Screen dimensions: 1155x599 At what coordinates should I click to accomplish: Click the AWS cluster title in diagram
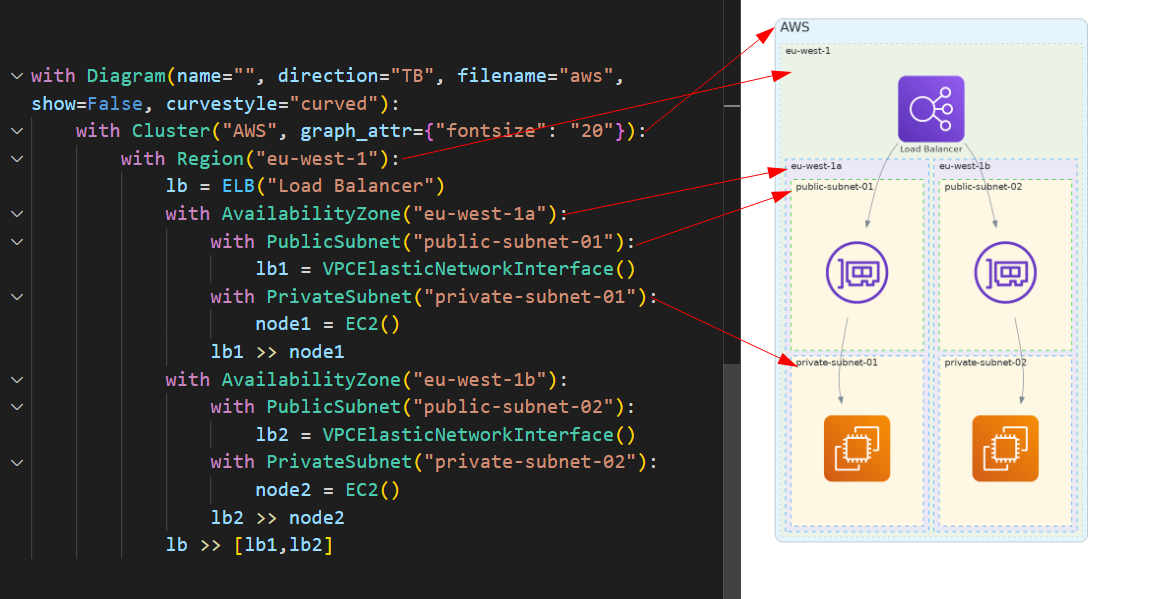pyautogui.click(x=795, y=27)
